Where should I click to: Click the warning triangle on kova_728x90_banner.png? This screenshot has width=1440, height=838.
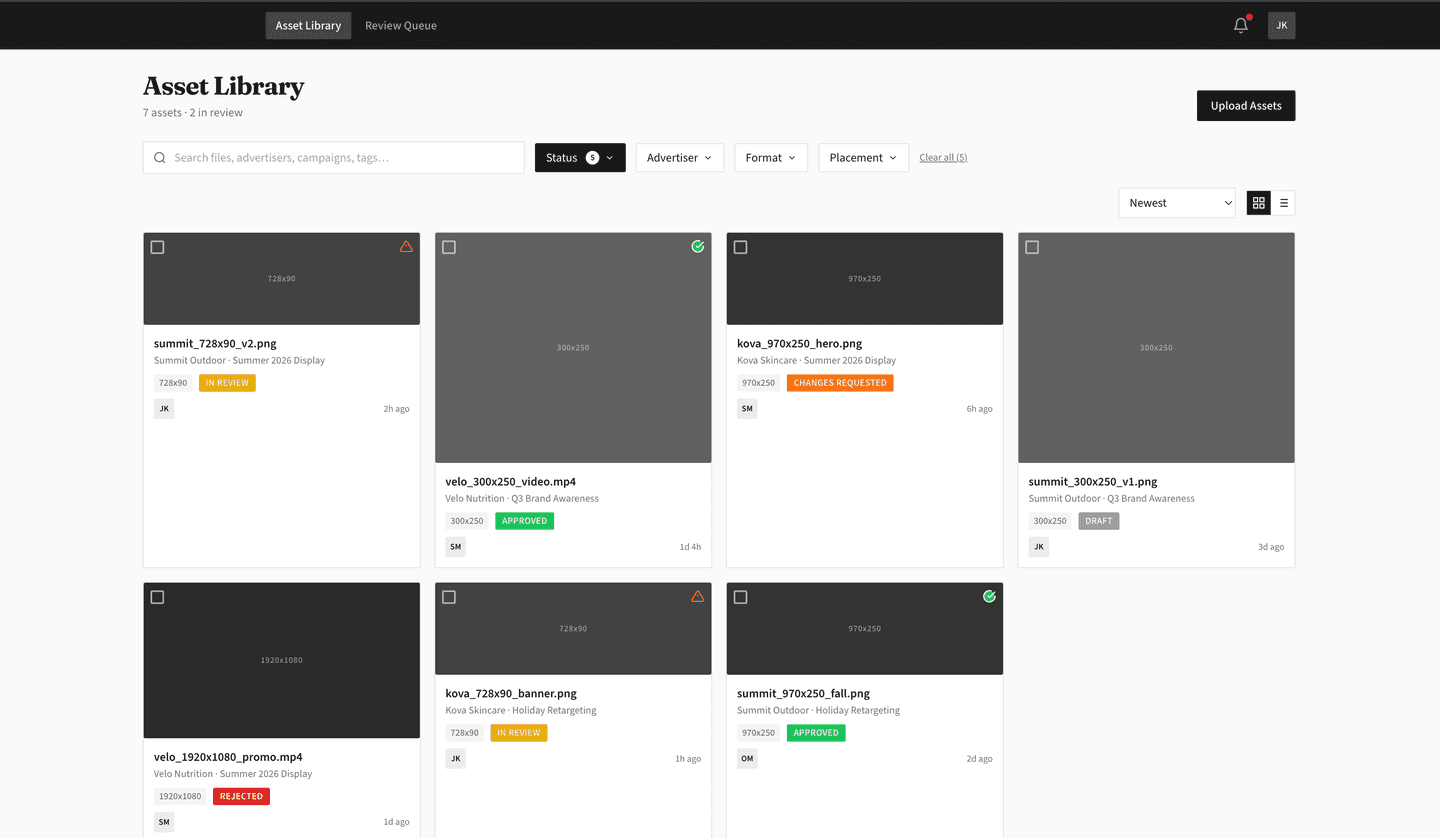(698, 596)
